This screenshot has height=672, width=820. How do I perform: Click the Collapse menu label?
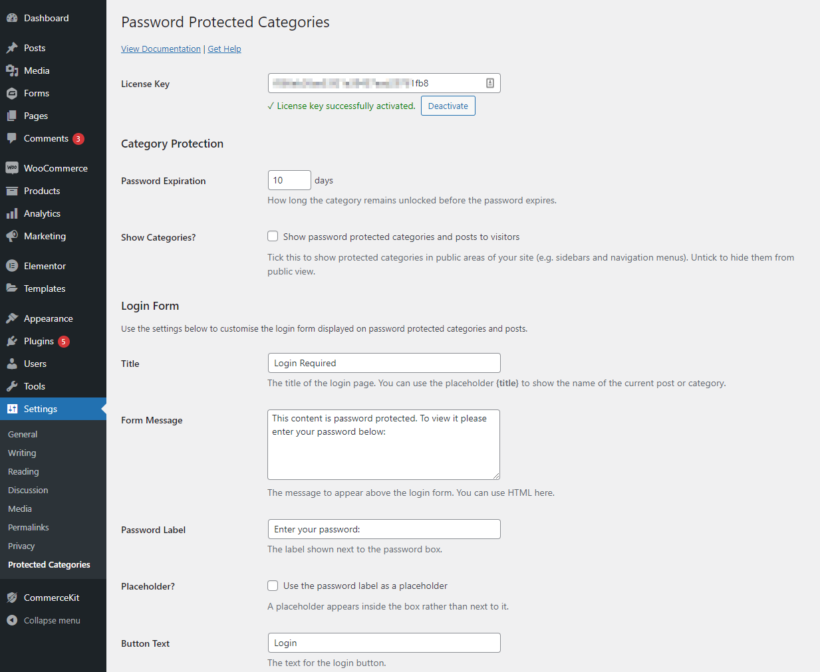52,620
